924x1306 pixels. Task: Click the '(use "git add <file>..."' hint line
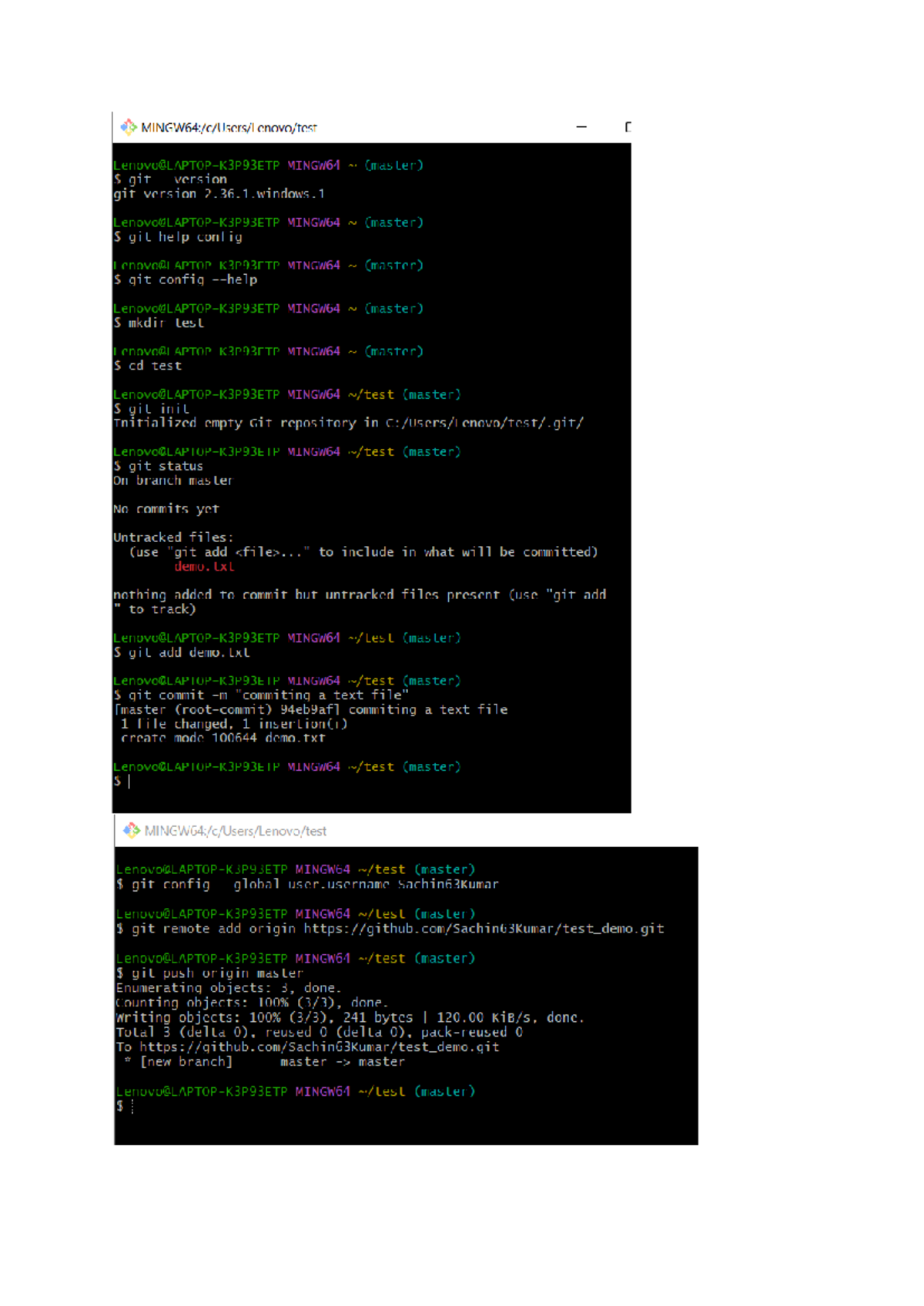[363, 552]
